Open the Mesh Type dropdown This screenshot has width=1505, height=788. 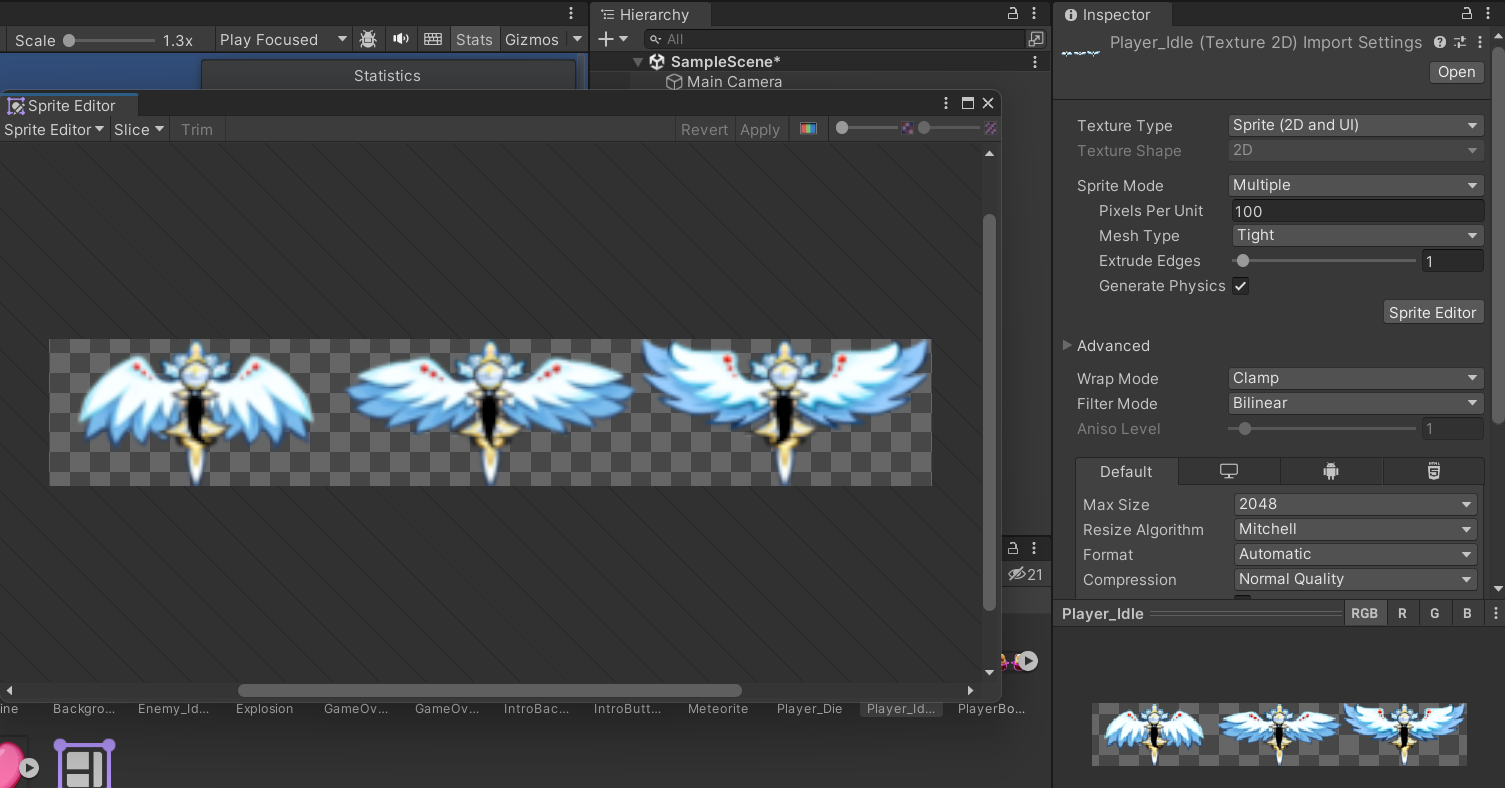click(x=1358, y=235)
